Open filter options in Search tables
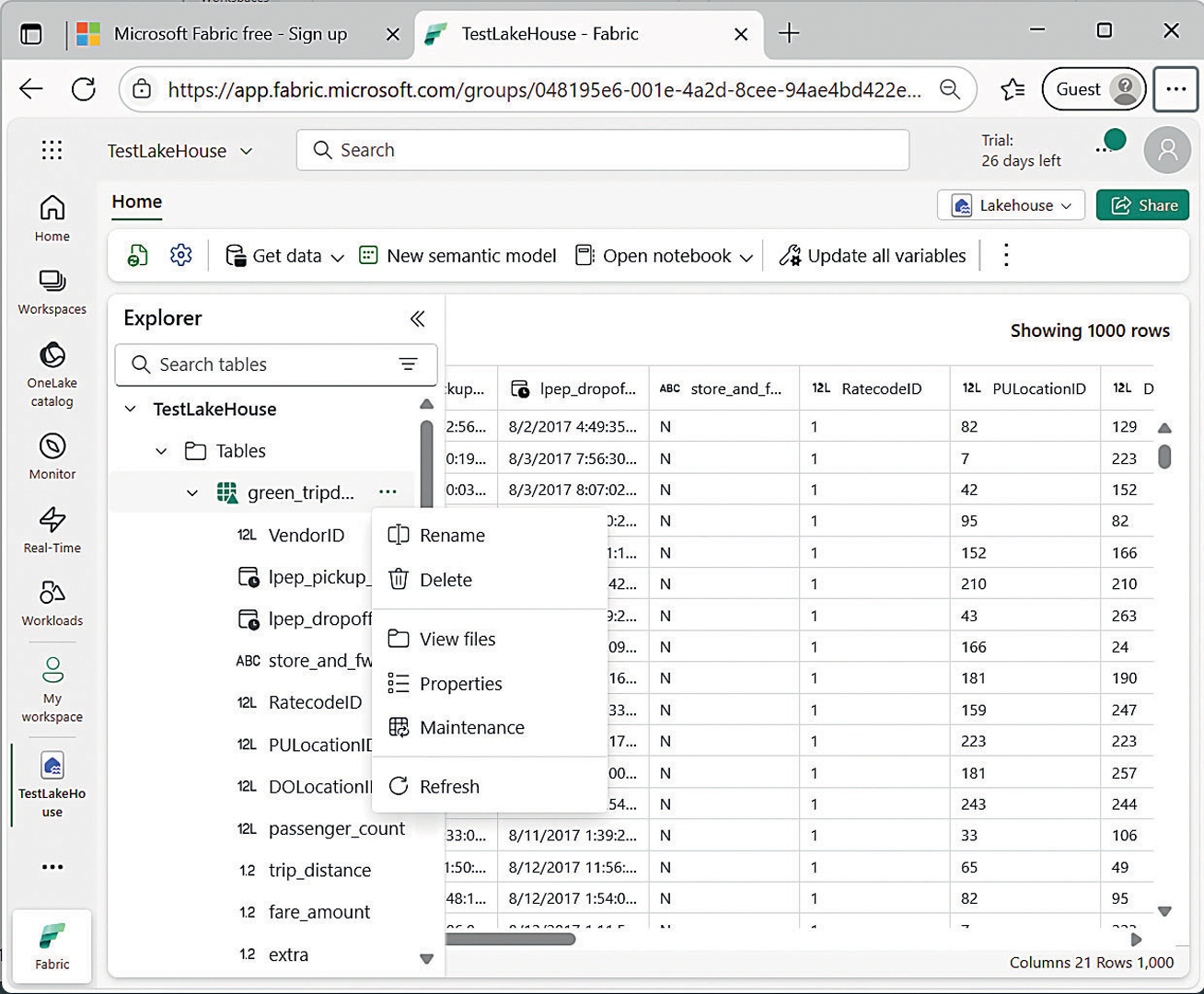 coord(408,364)
